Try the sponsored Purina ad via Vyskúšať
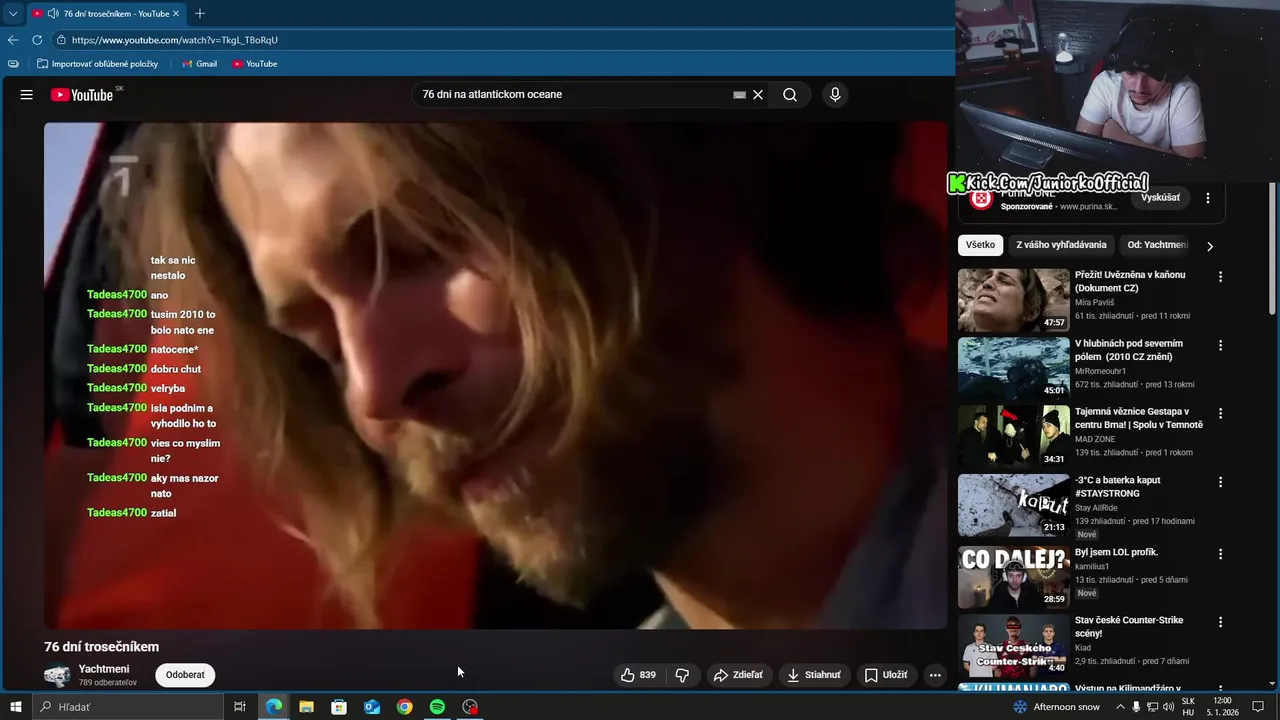The width and height of the screenshot is (1280, 720). [1160, 198]
